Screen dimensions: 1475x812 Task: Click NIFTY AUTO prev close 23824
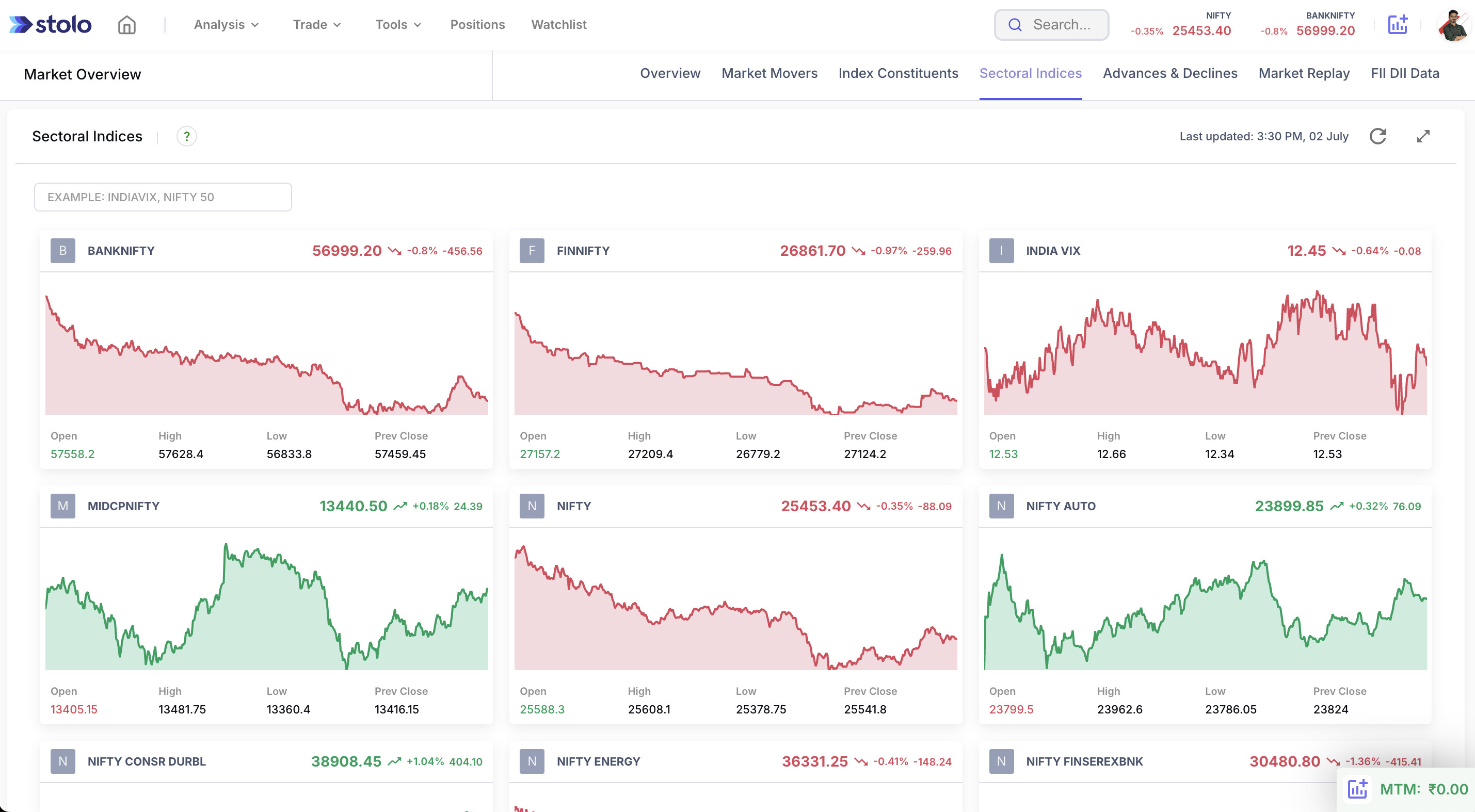pos(1330,709)
